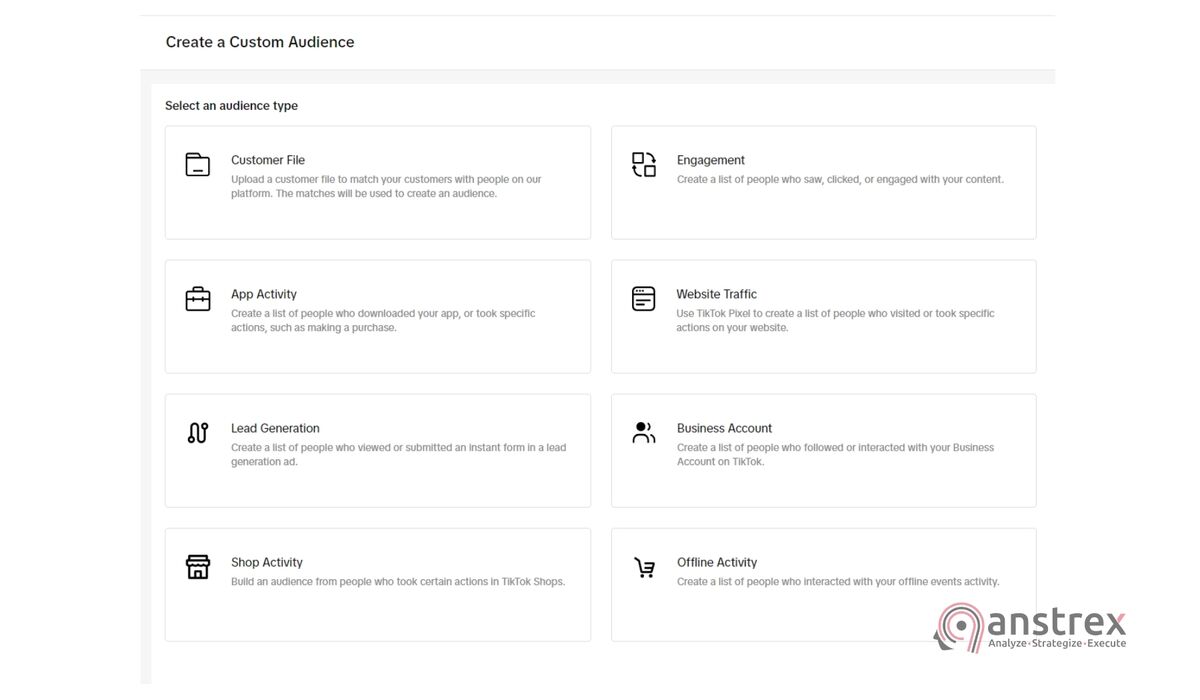The image size is (1200, 700).
Task: Click the Website Traffic page icon
Action: tap(643, 298)
